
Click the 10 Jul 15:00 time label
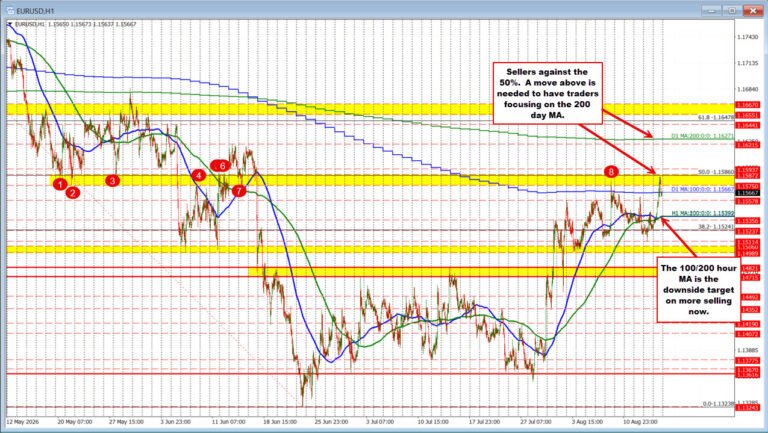coord(432,421)
